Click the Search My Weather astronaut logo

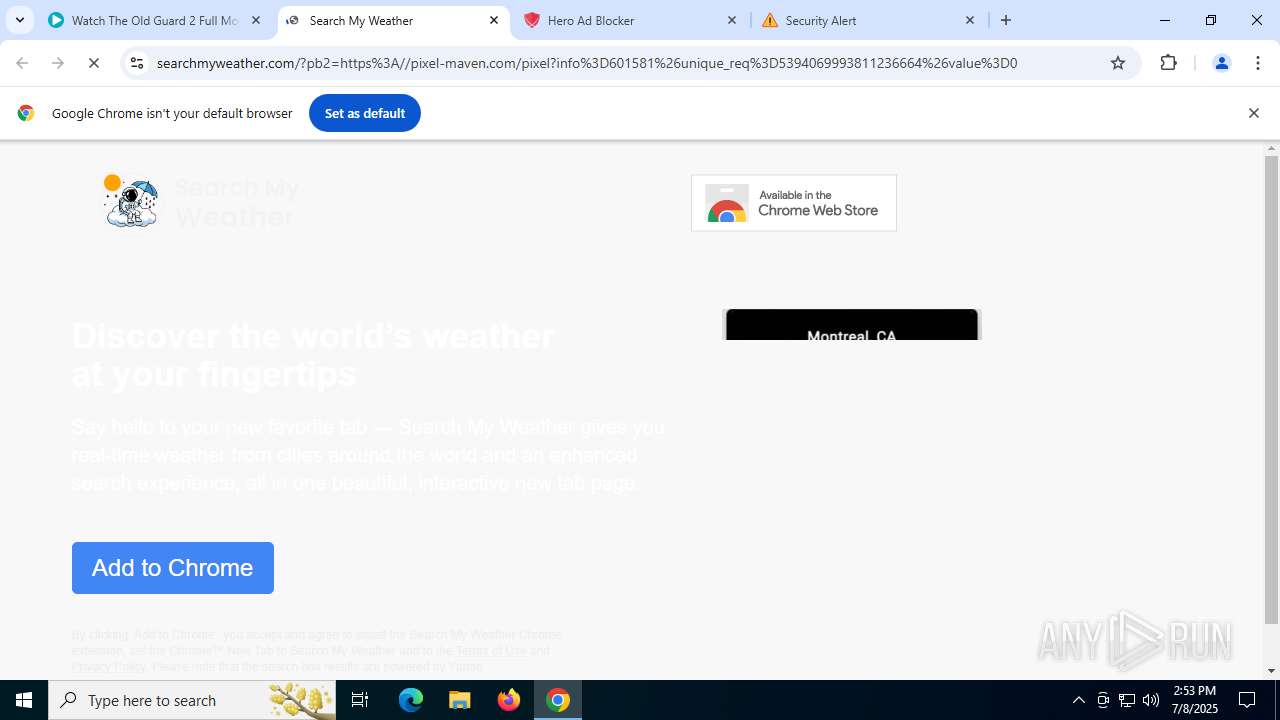point(131,201)
